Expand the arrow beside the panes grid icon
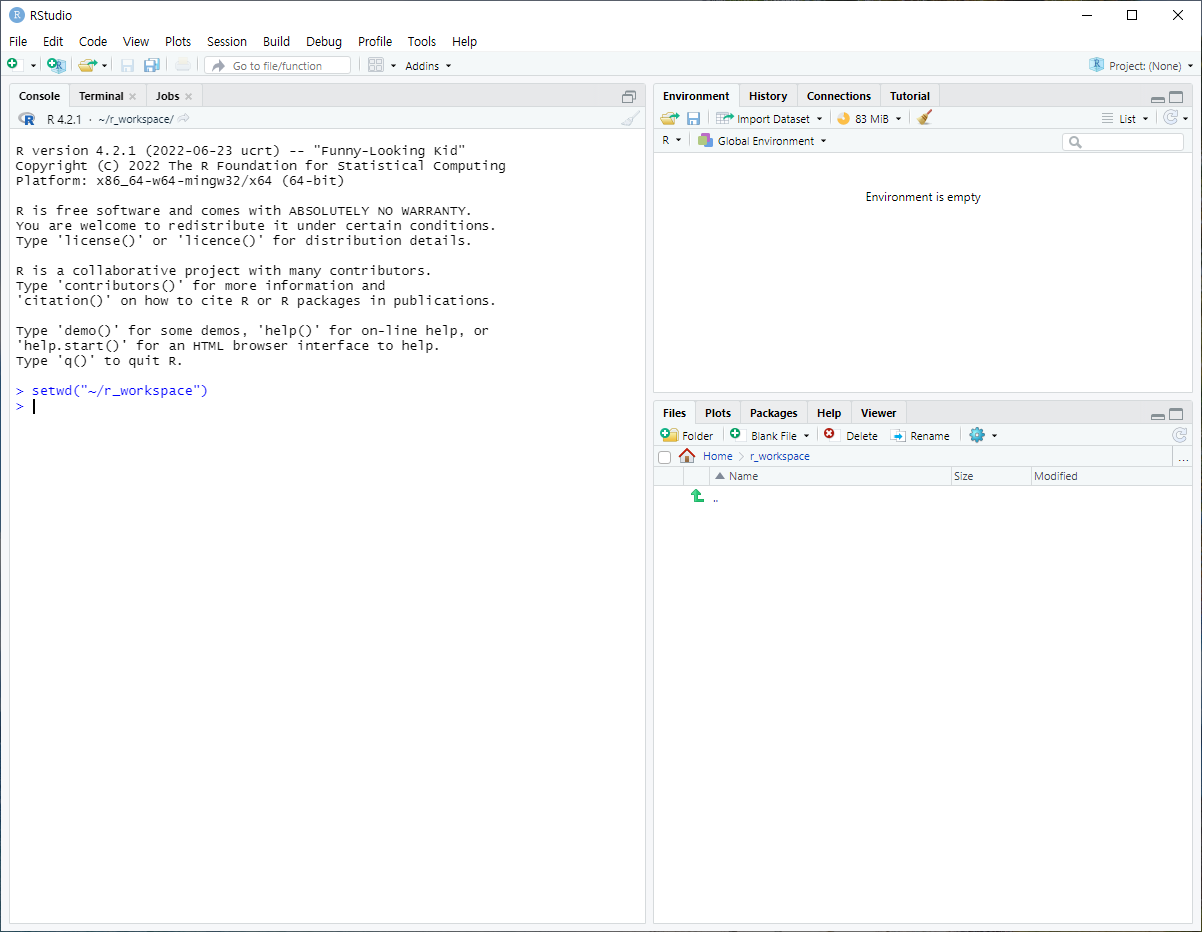 393,66
